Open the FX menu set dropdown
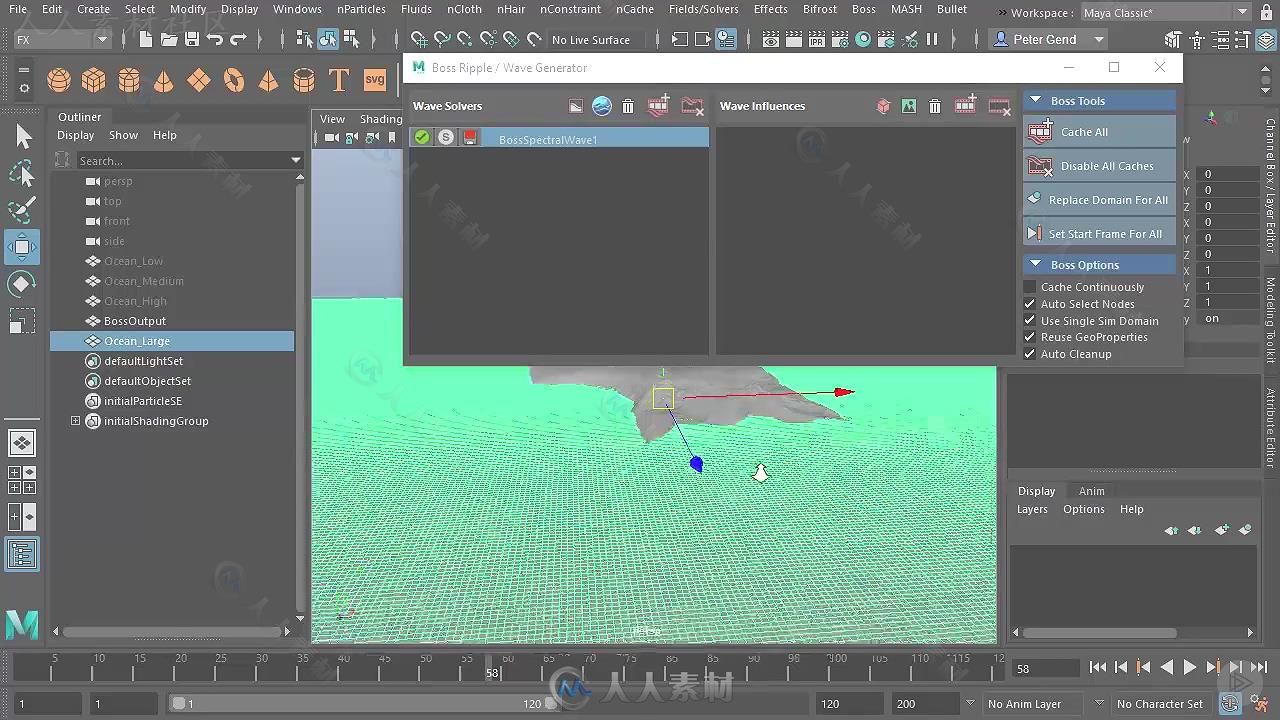 coord(62,39)
